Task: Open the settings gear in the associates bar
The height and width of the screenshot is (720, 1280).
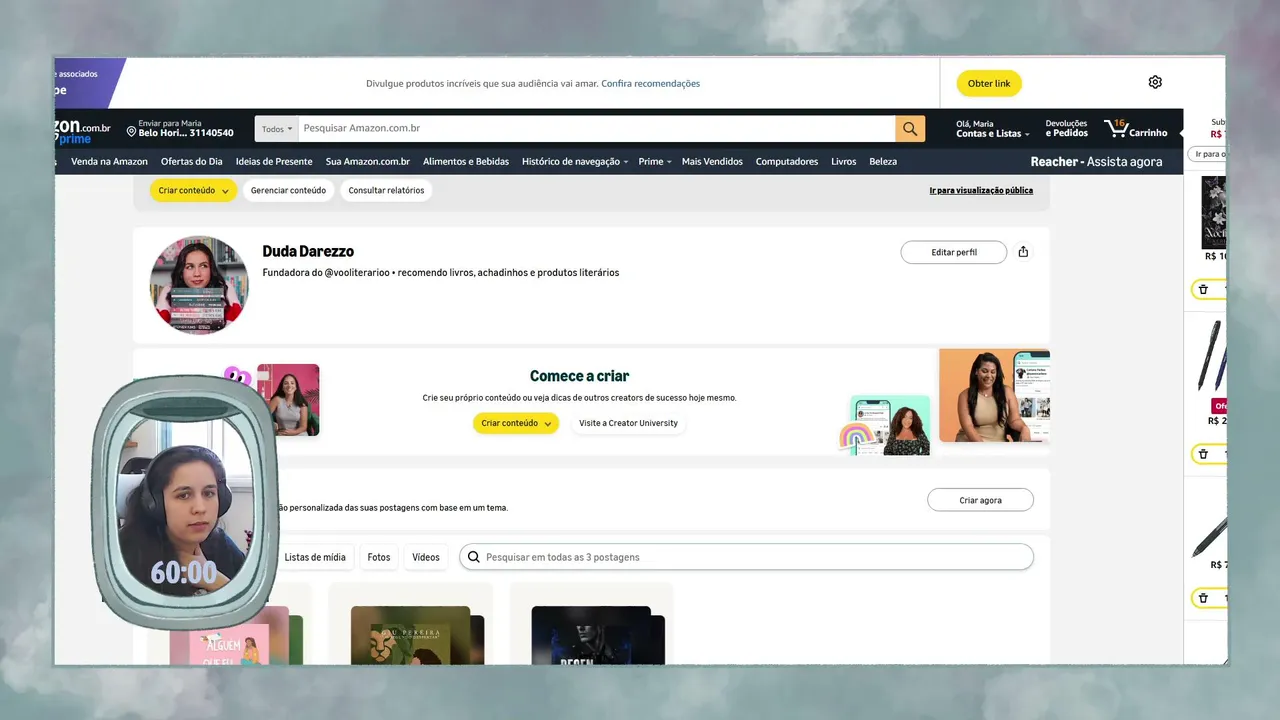Action: [1155, 82]
